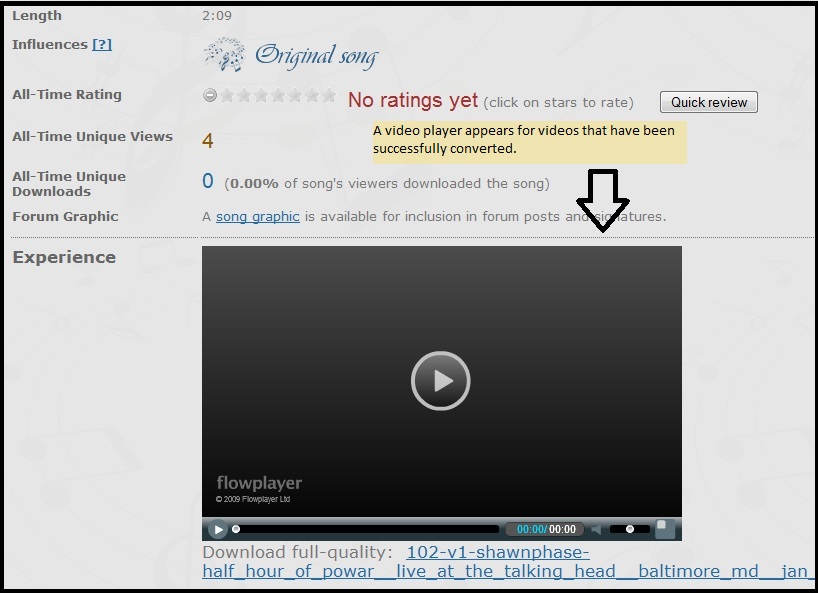Click the 00:00/00:00 time display
This screenshot has height=593, width=818.
coord(546,529)
